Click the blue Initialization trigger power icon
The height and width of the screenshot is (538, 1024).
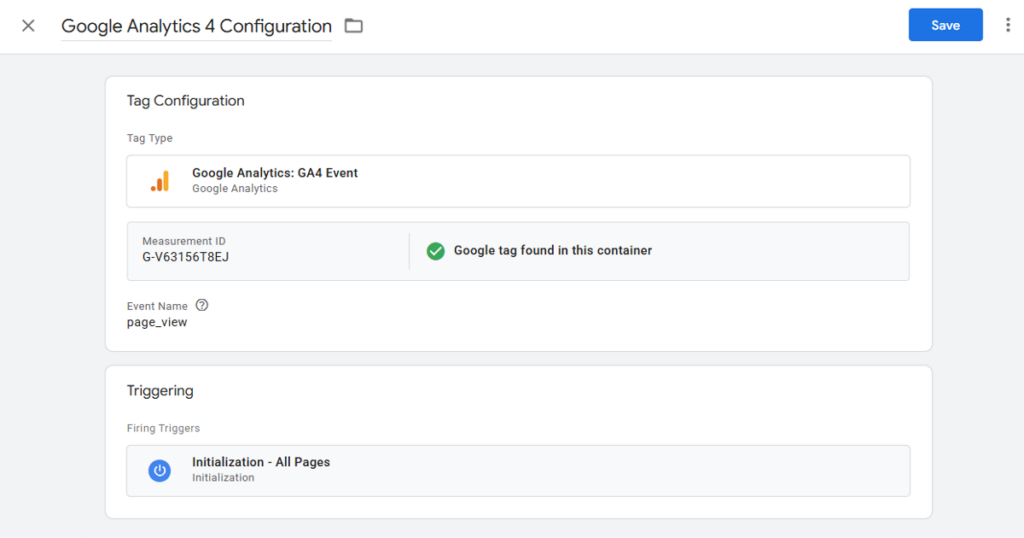[160, 470]
